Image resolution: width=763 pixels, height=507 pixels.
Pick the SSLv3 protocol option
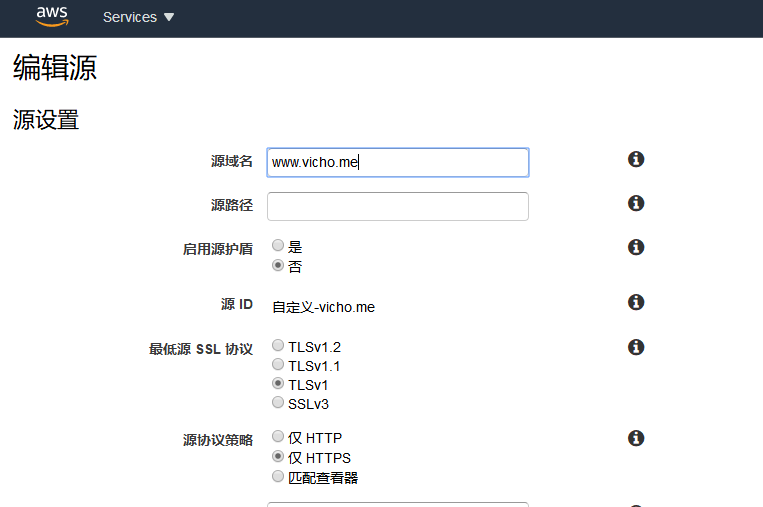278,403
